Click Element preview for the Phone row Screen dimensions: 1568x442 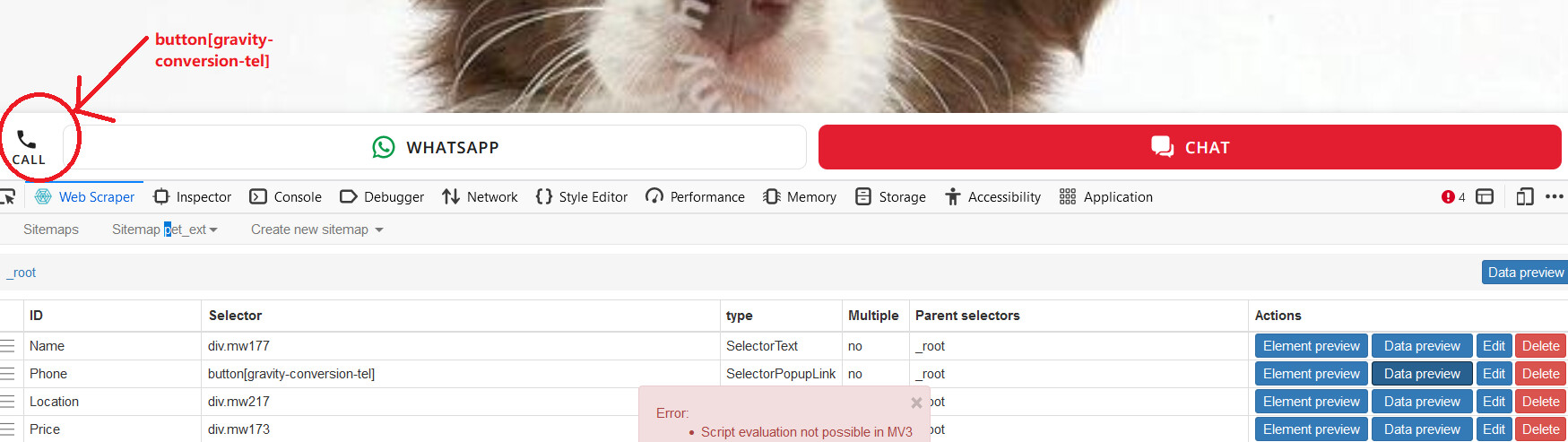(x=1311, y=374)
